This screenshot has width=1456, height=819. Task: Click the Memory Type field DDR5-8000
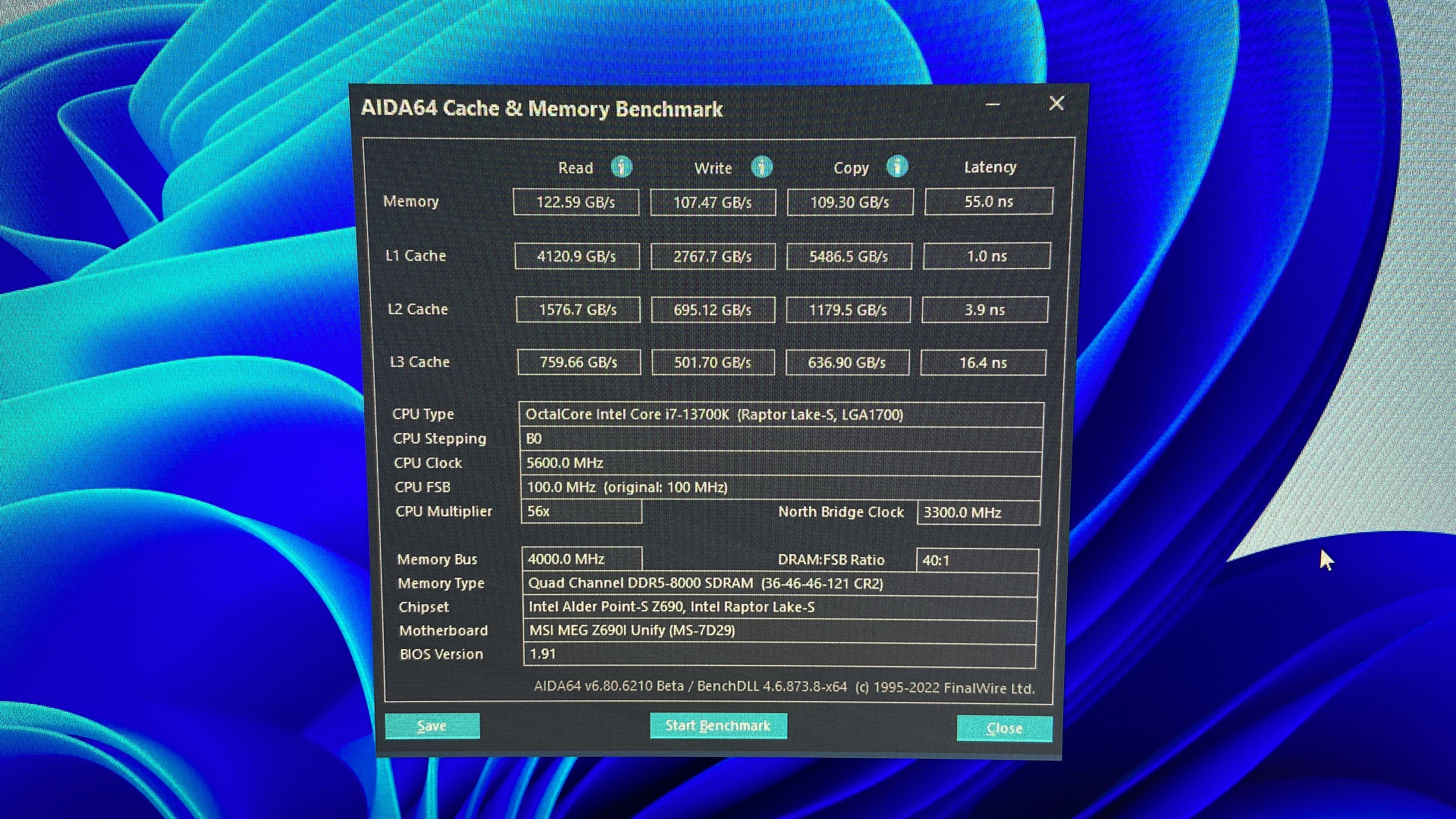click(780, 584)
